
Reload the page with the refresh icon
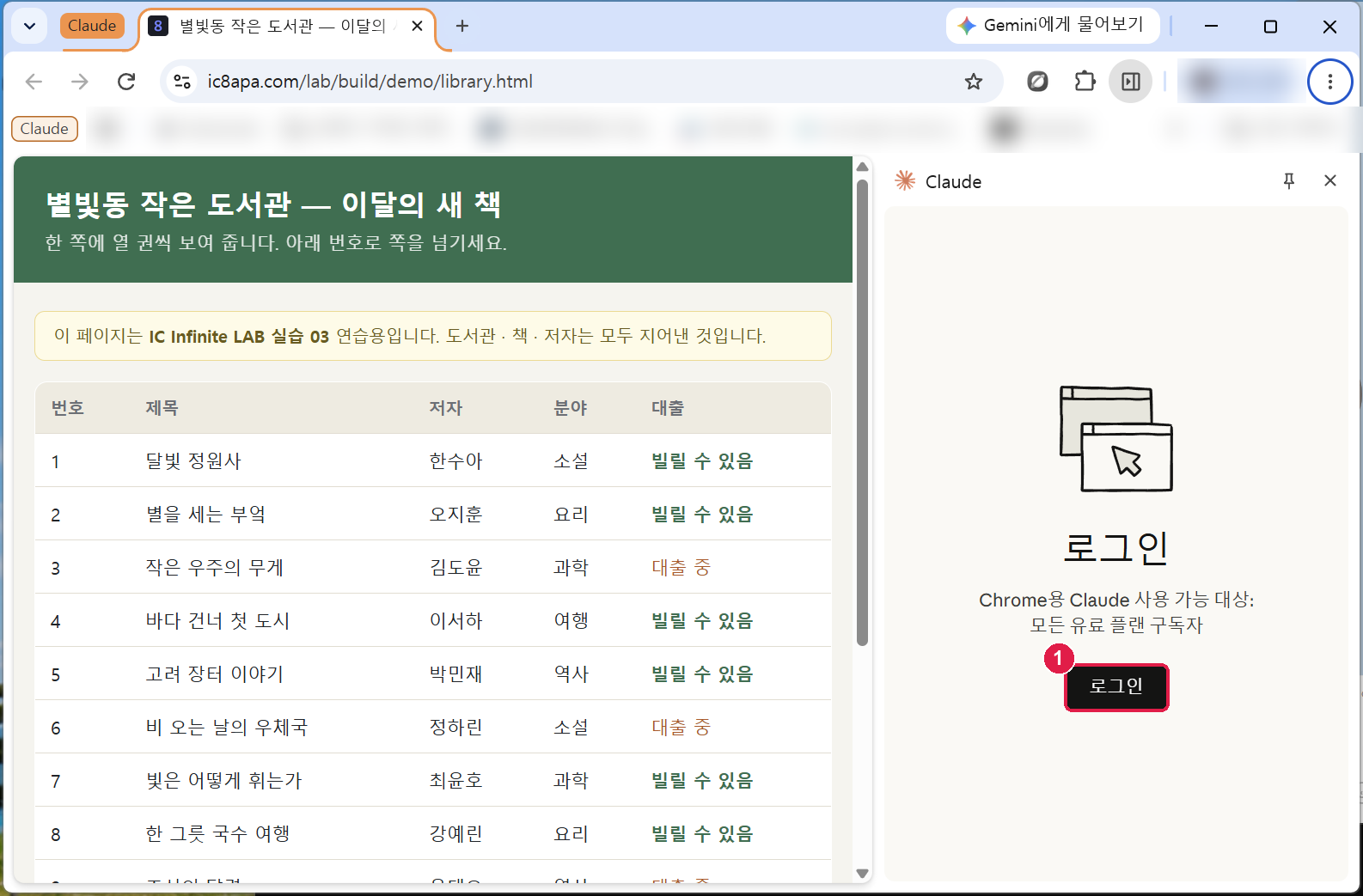coord(126,82)
